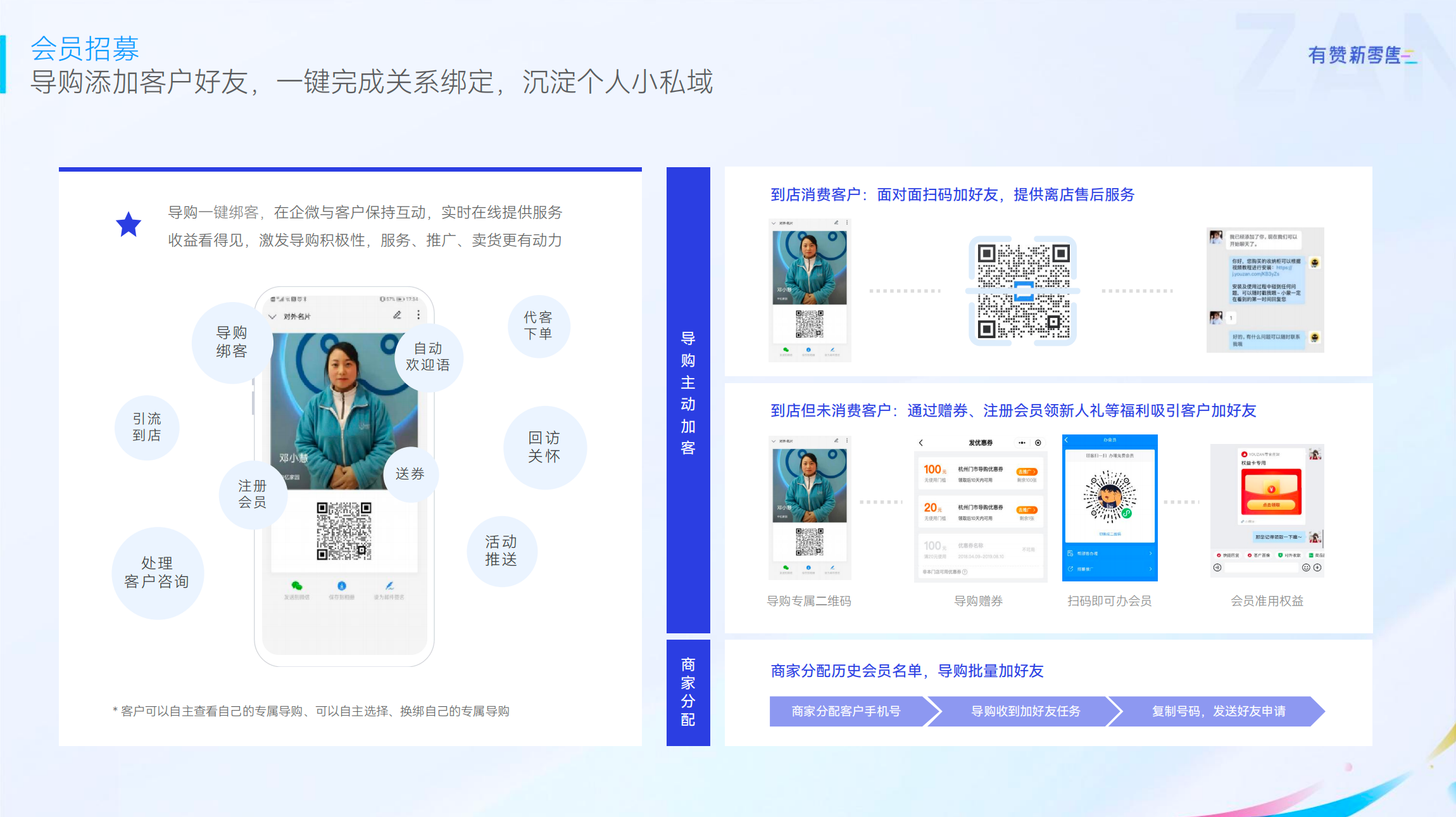1456x817 pixels.
Task: Click 去推广 button on 100元 coupon
Action: (1026, 472)
